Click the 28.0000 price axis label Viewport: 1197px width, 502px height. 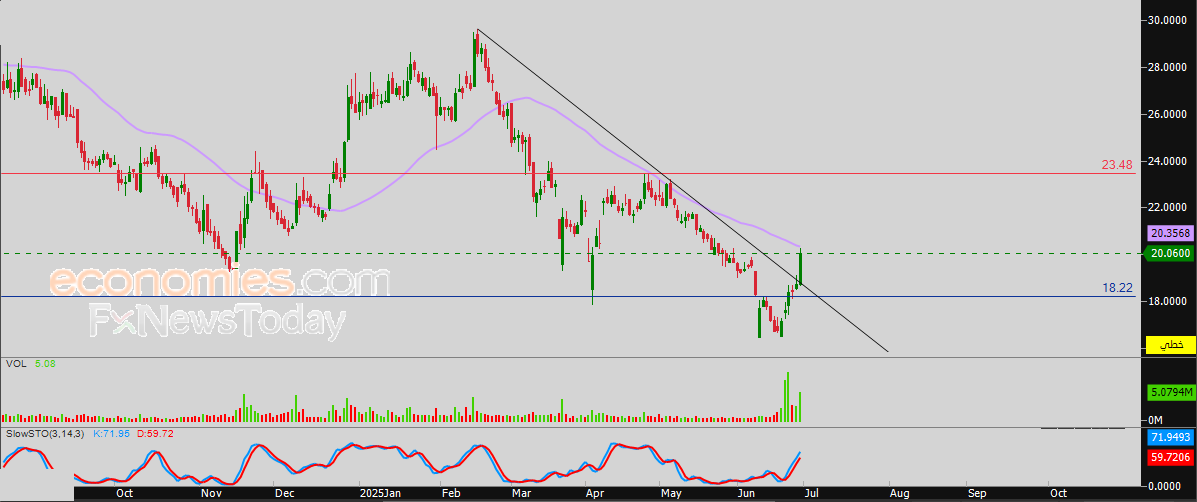tap(1166, 68)
